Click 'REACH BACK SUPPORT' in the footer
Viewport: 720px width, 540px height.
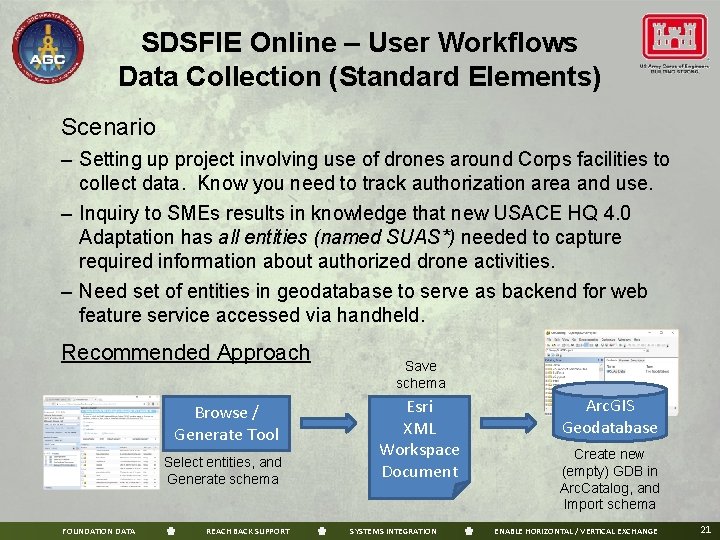tap(248, 531)
